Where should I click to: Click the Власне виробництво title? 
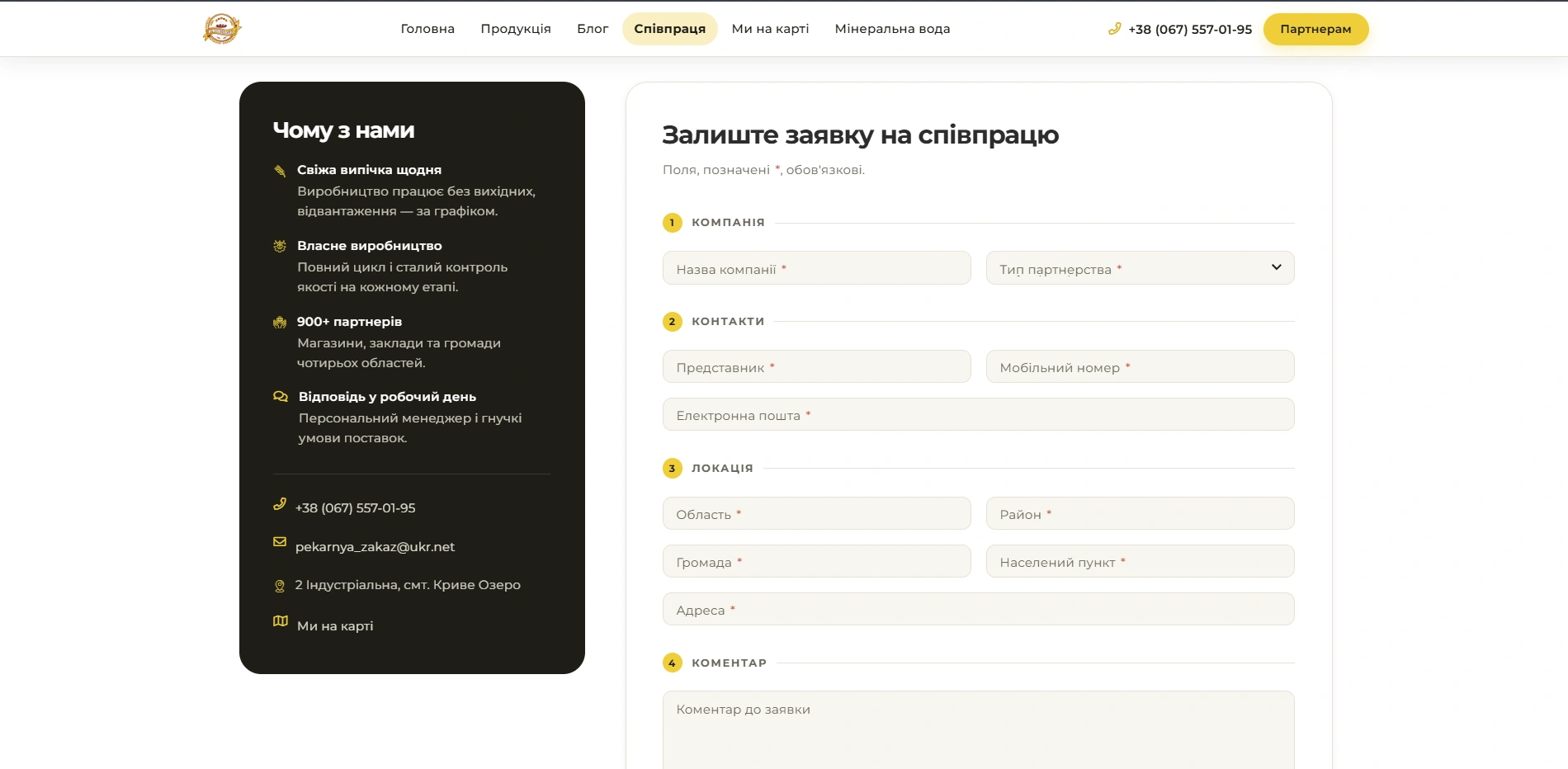pos(369,246)
